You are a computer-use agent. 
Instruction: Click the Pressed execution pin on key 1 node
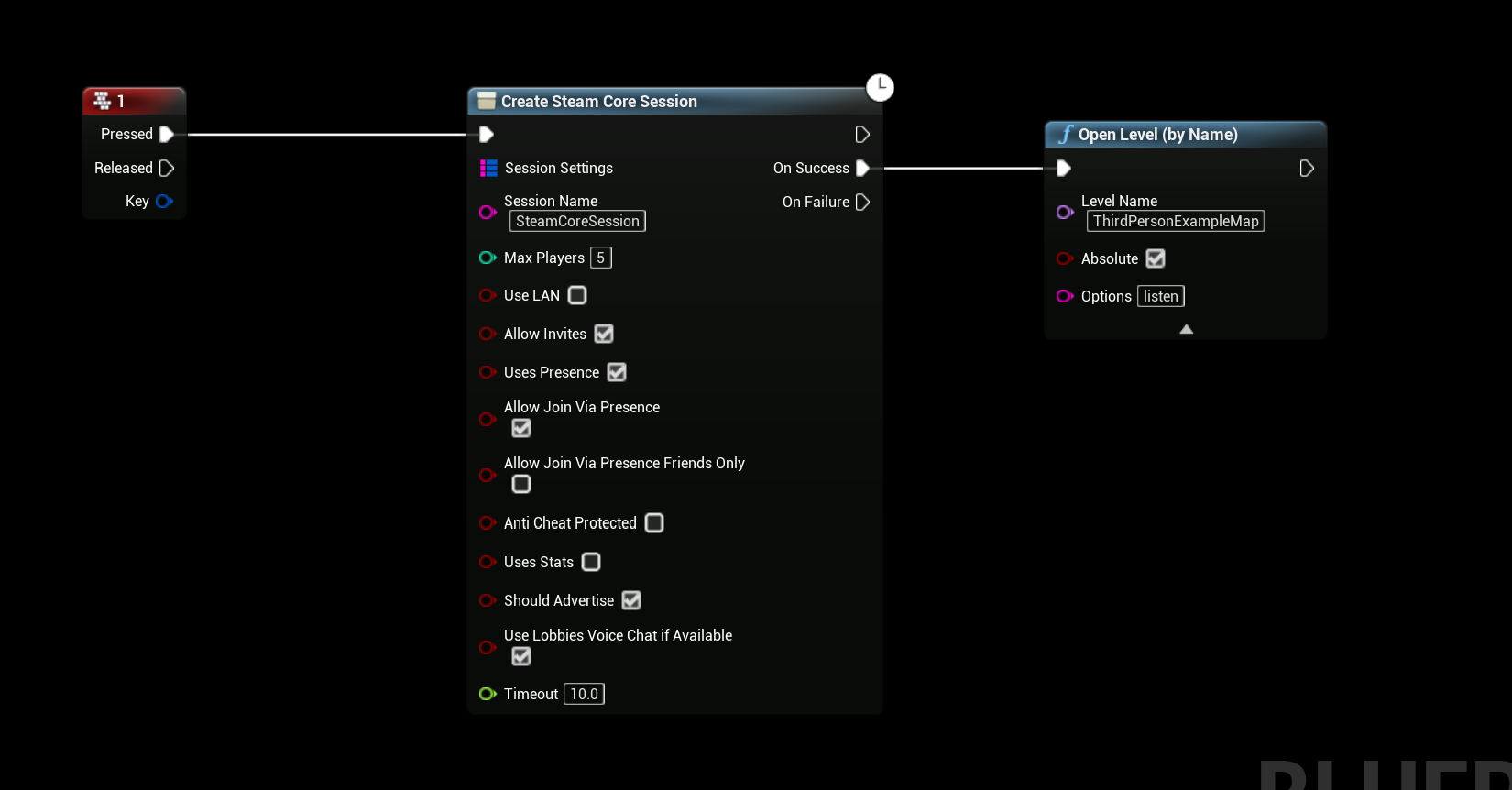click(x=167, y=135)
